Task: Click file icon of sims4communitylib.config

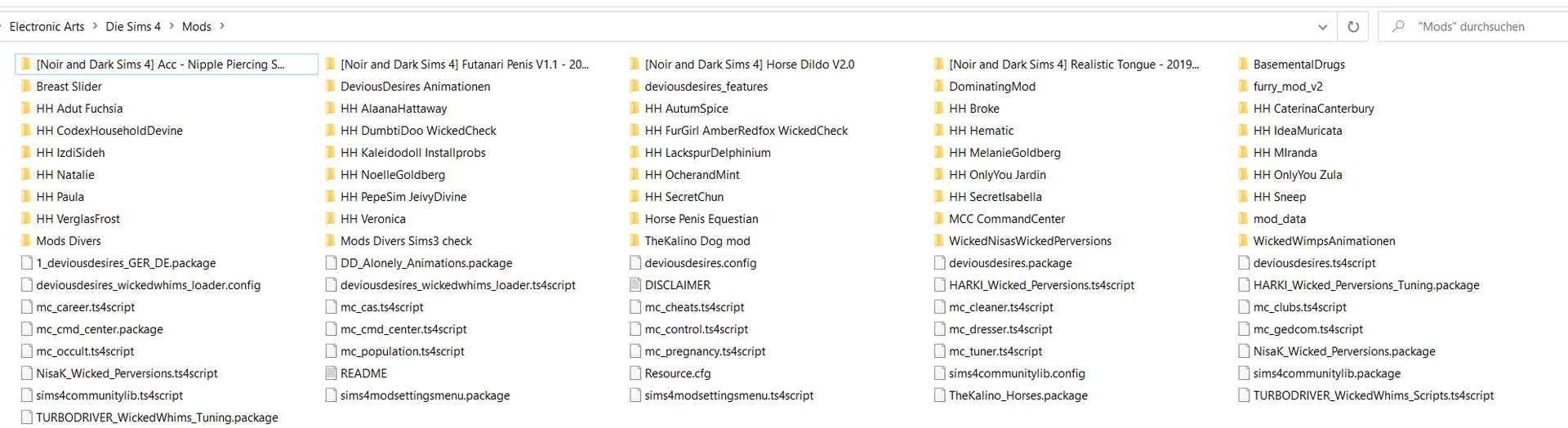Action: (939, 373)
